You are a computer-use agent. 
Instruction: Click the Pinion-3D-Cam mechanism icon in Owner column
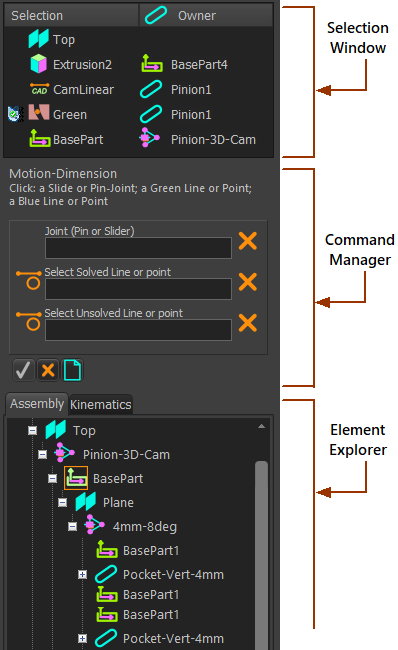[x=150, y=138]
